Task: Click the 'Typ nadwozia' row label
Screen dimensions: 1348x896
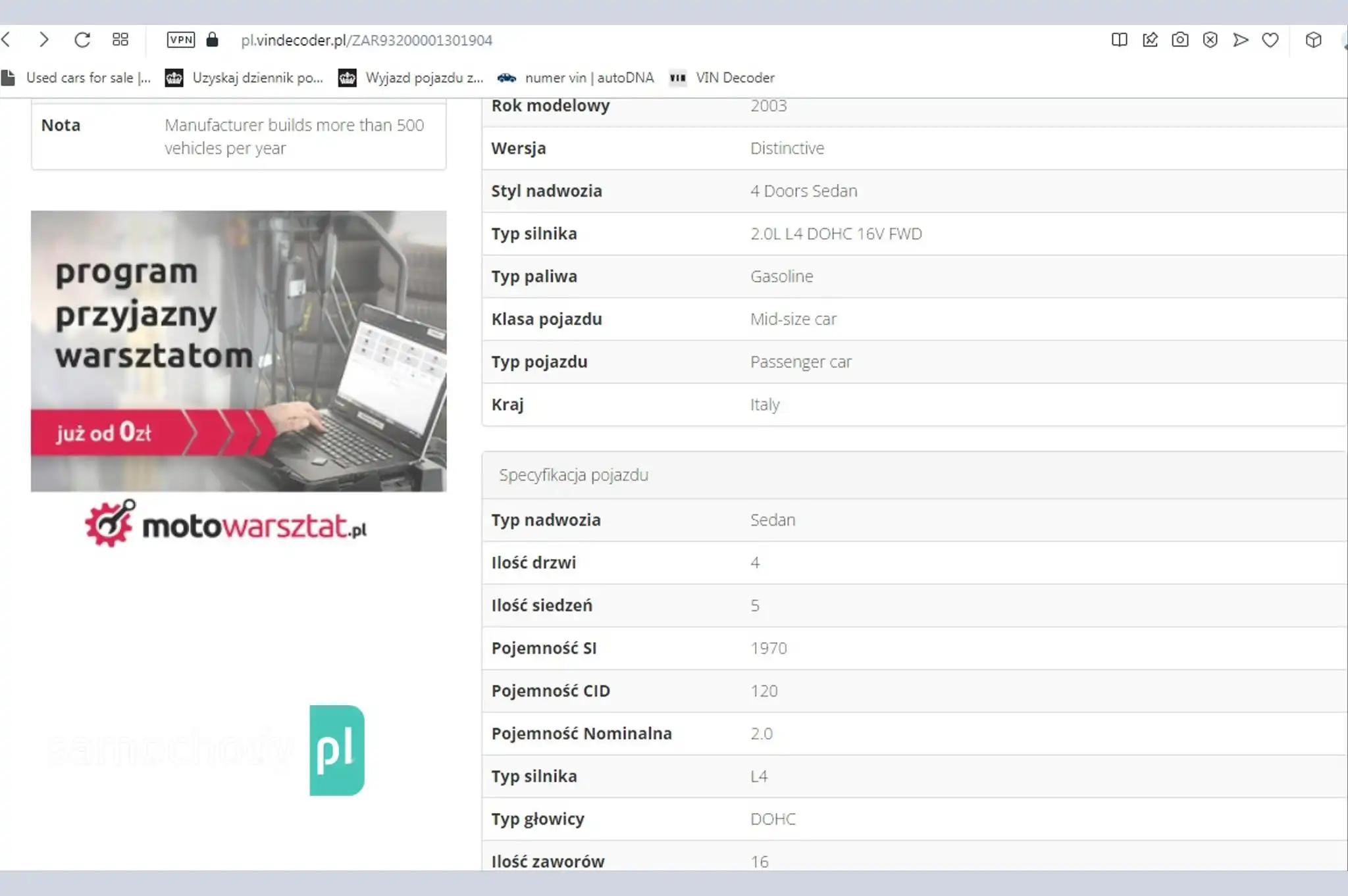Action: point(546,520)
